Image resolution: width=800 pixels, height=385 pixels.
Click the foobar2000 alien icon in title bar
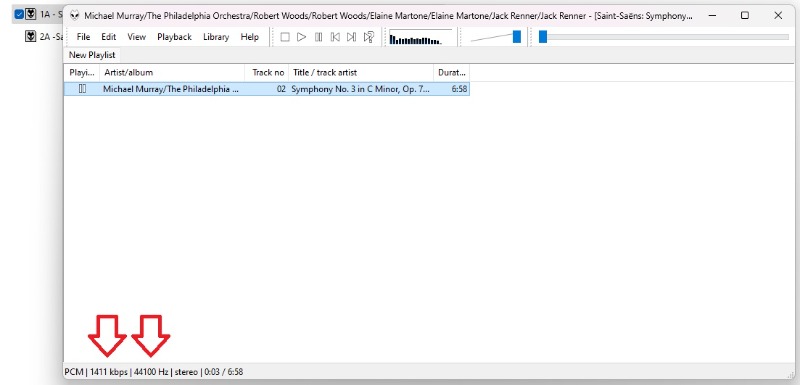tap(75, 15)
